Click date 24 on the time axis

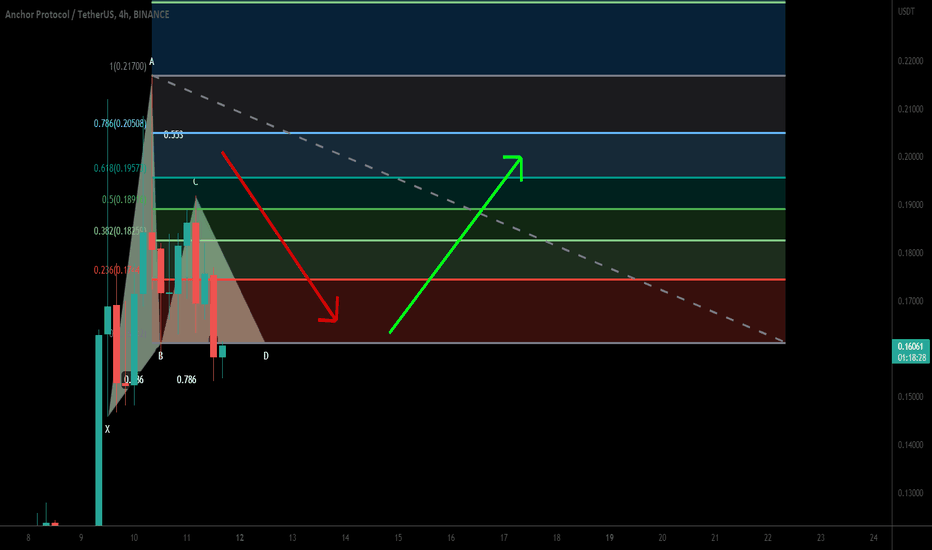pyautogui.click(x=873, y=538)
